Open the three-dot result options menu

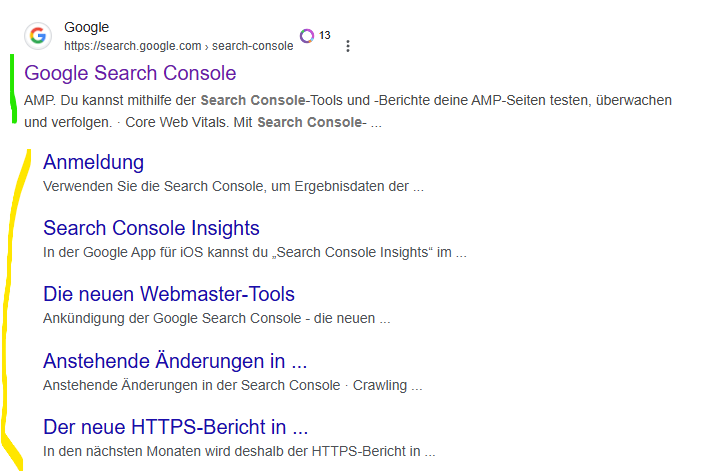[x=348, y=46]
